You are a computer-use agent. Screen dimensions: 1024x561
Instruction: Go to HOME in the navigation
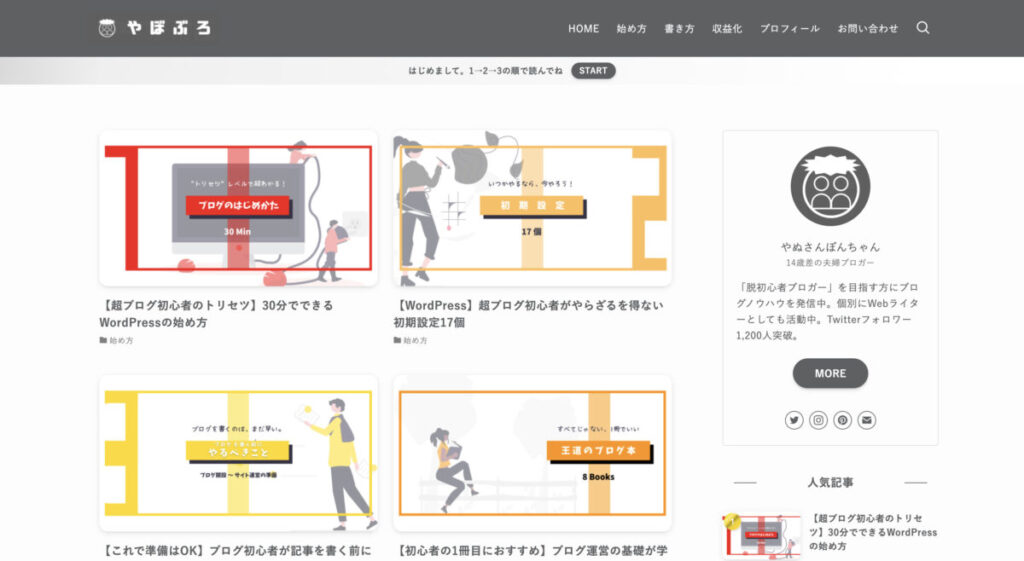(583, 29)
